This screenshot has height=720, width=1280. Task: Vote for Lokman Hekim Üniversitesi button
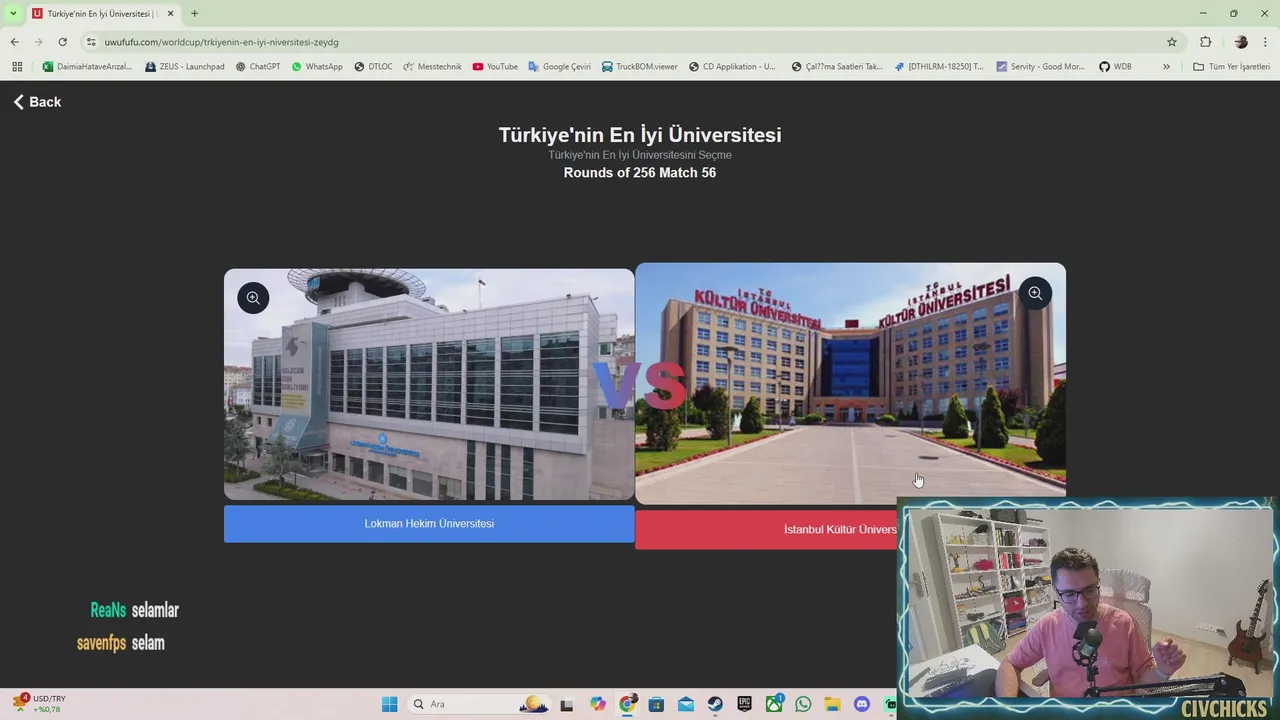pyautogui.click(x=429, y=524)
